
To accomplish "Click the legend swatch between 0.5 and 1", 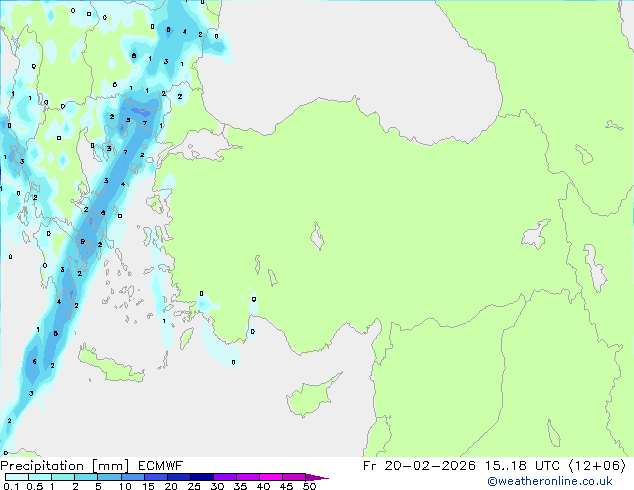I will [x=40, y=477].
